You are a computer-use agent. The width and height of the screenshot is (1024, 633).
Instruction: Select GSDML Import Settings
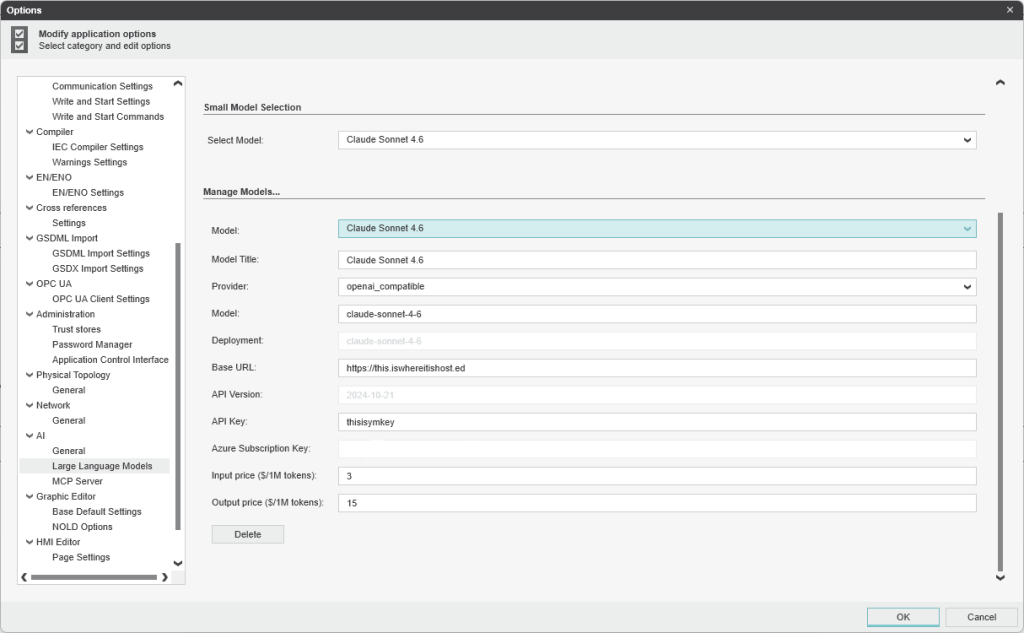pyautogui.click(x=101, y=253)
